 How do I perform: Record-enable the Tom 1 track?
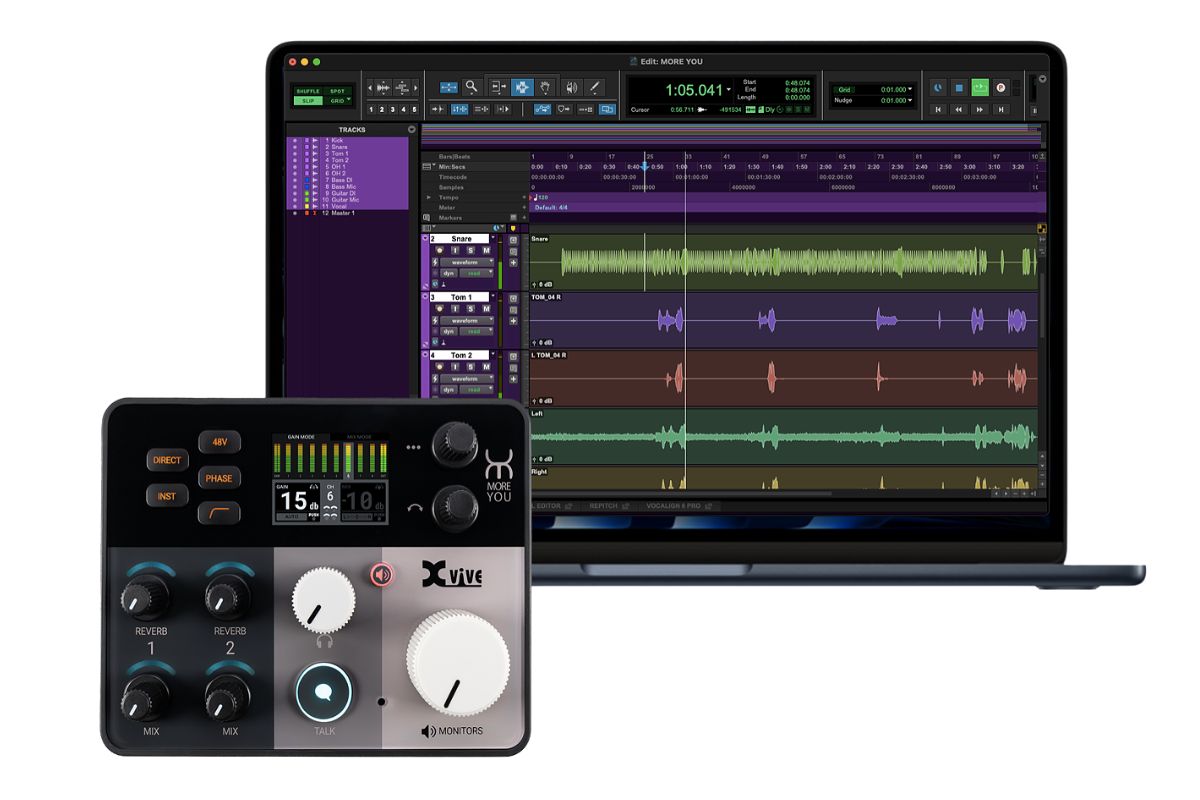click(x=438, y=309)
